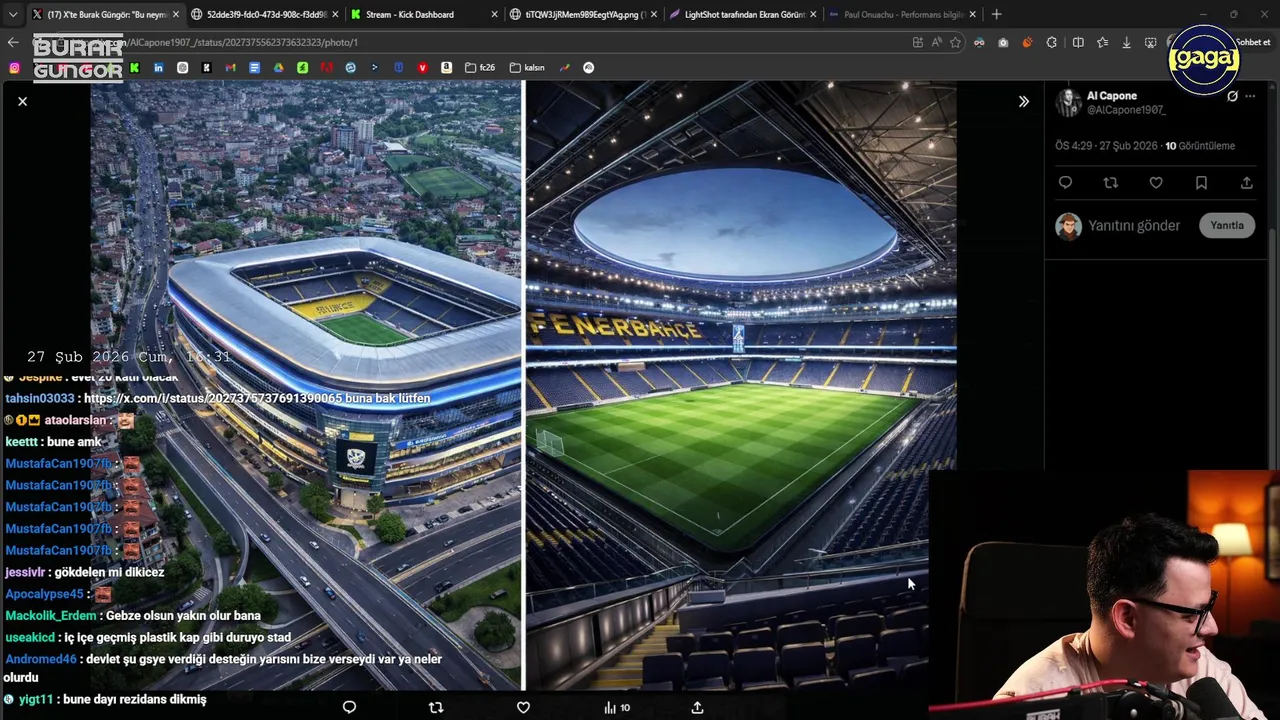Click share icon in the tweet side panel
The width and height of the screenshot is (1280, 720).
[1246, 183]
